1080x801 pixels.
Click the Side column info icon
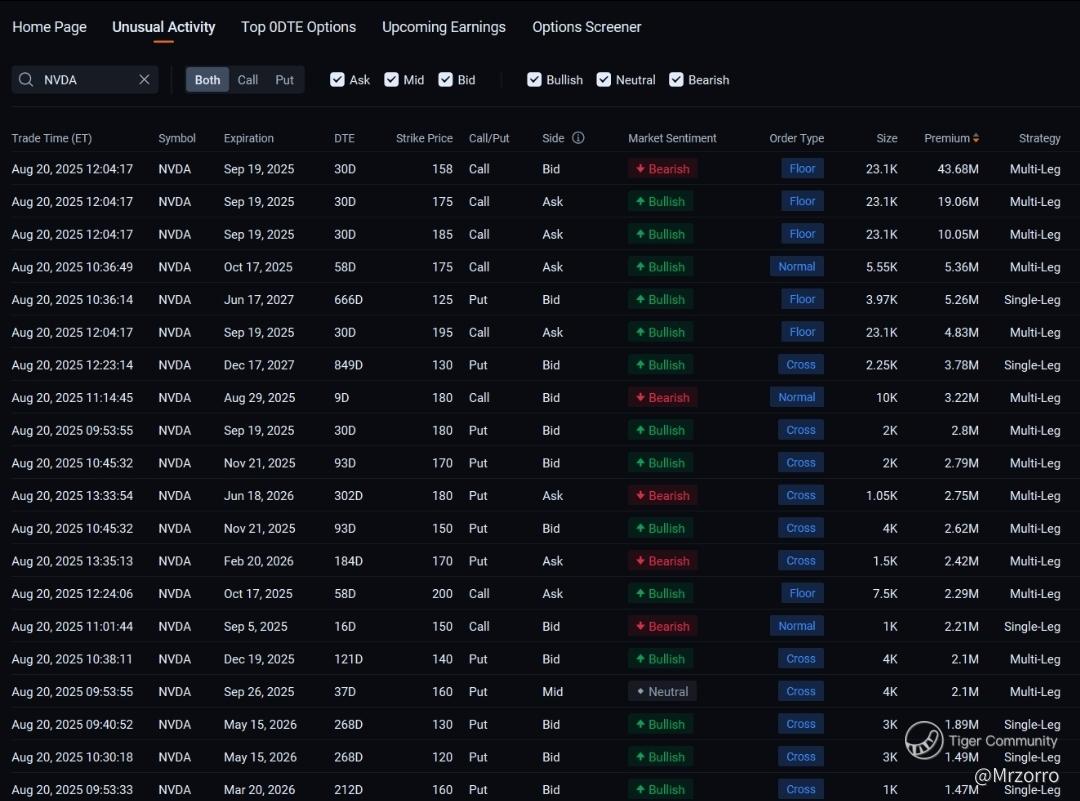578,138
